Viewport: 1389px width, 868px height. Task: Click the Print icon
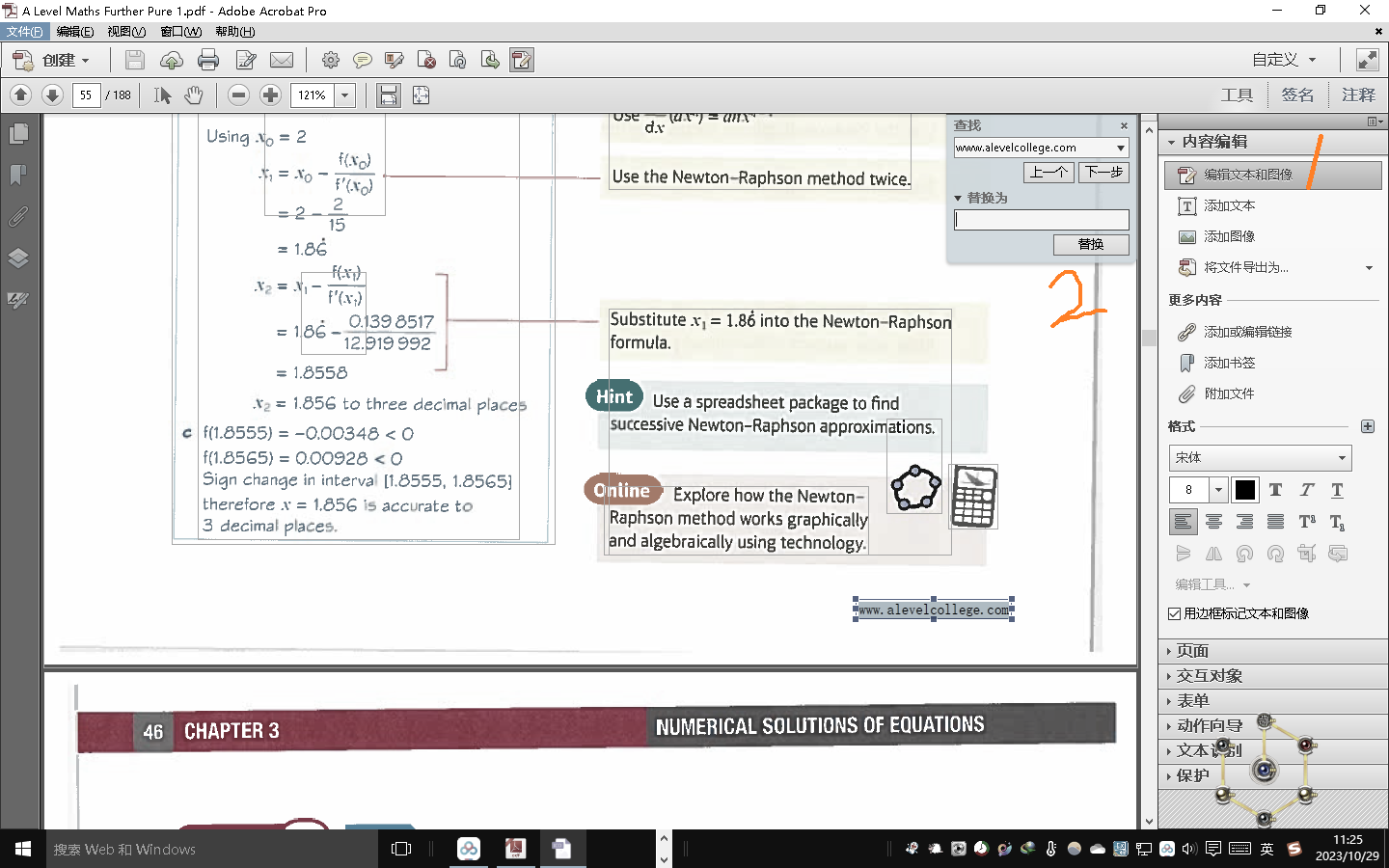208,60
